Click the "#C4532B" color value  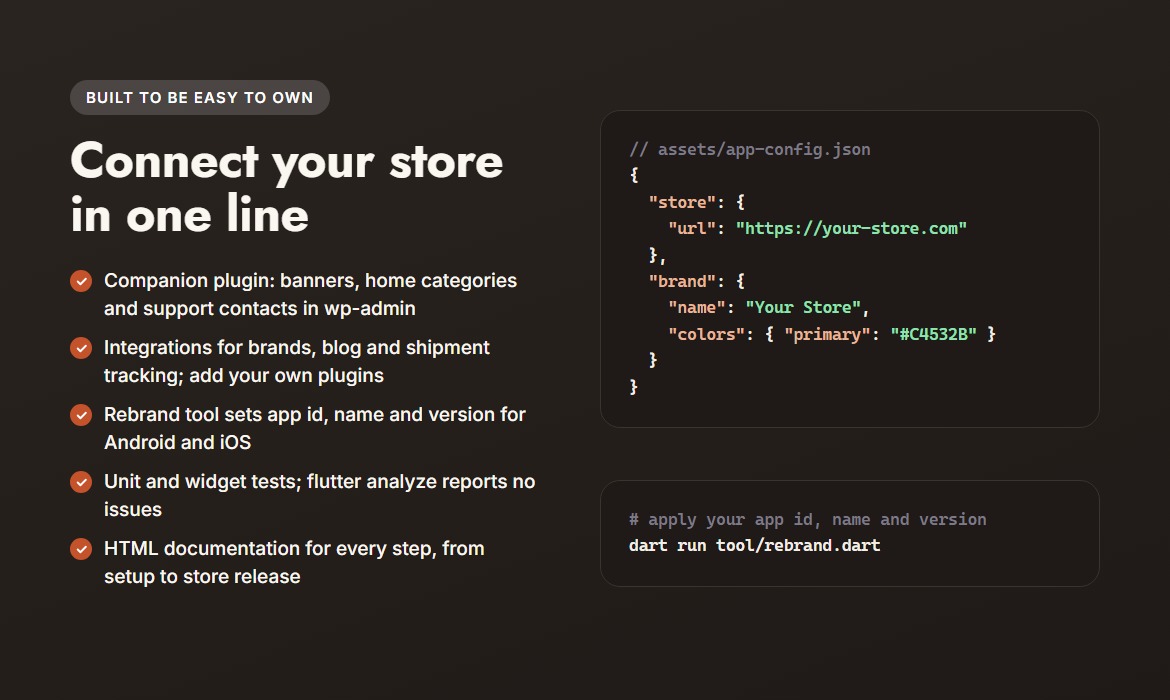pos(933,334)
